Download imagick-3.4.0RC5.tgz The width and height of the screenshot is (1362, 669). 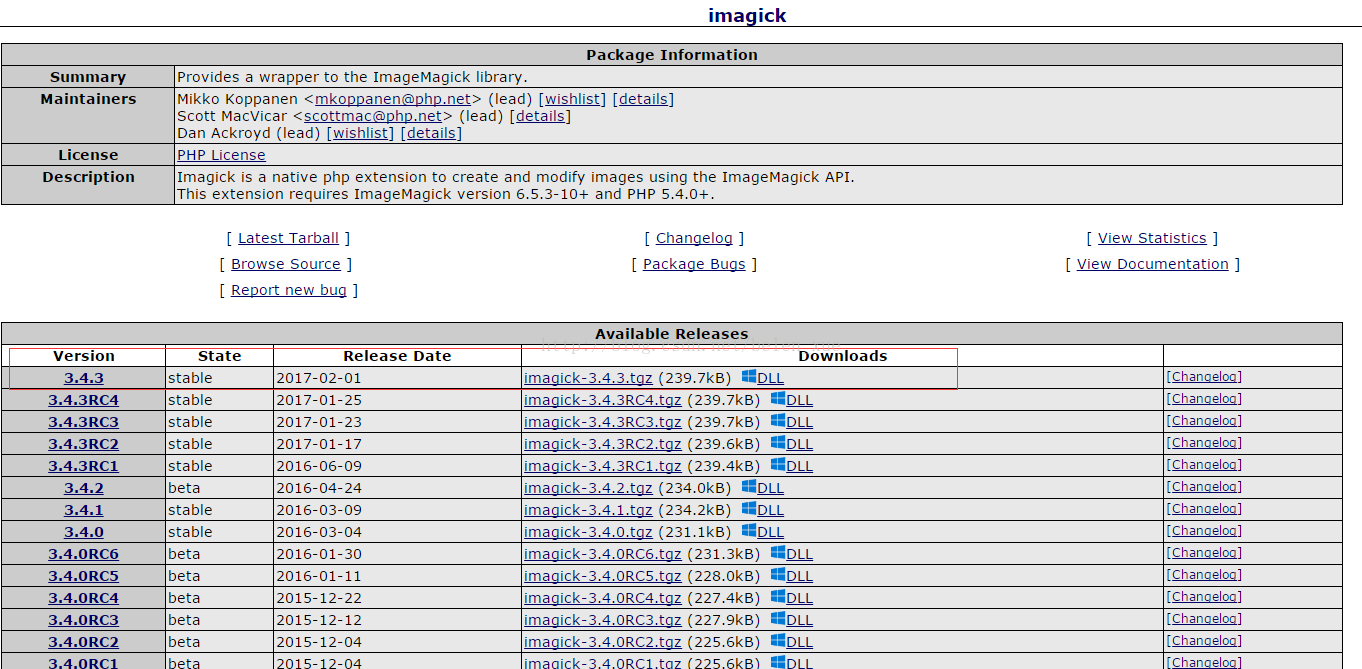click(x=603, y=576)
